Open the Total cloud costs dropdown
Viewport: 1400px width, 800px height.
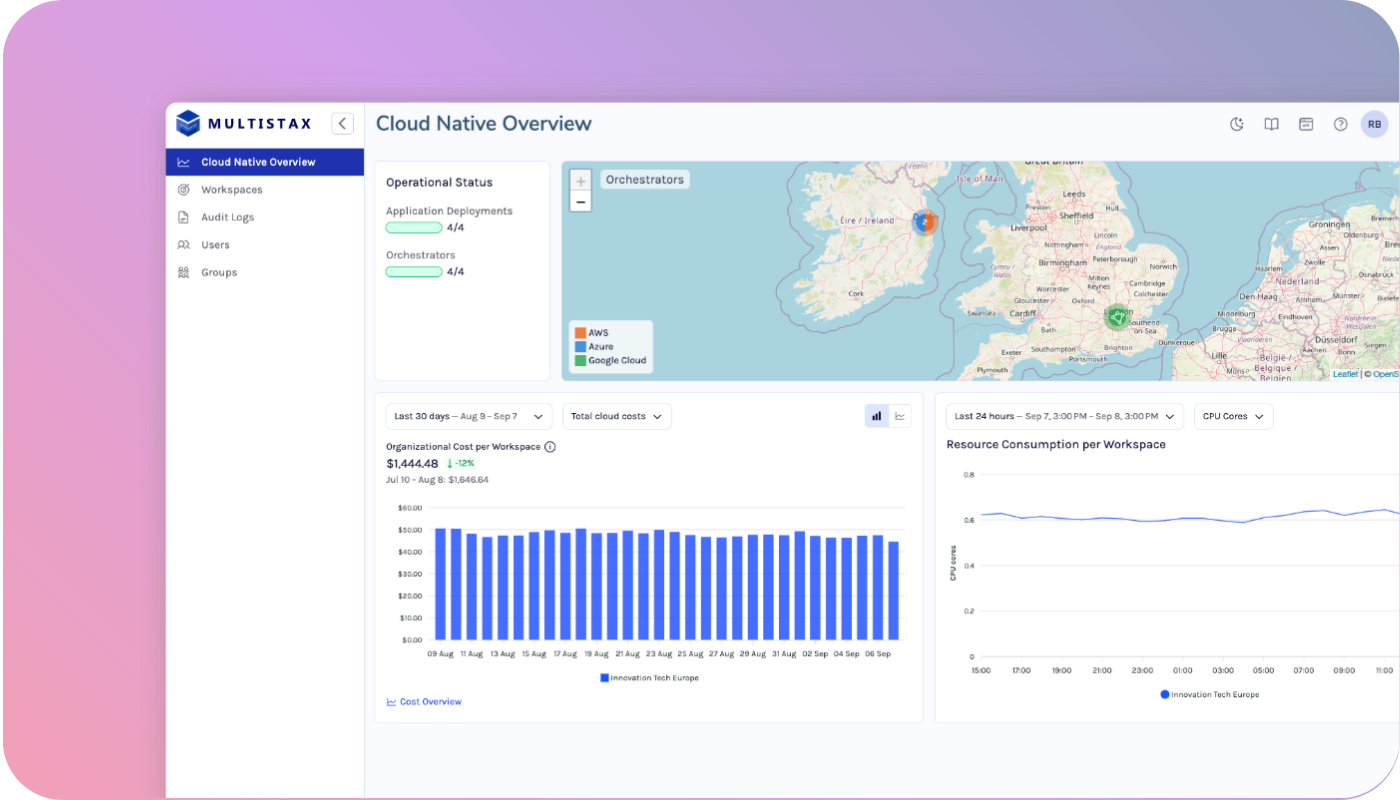[x=616, y=416]
